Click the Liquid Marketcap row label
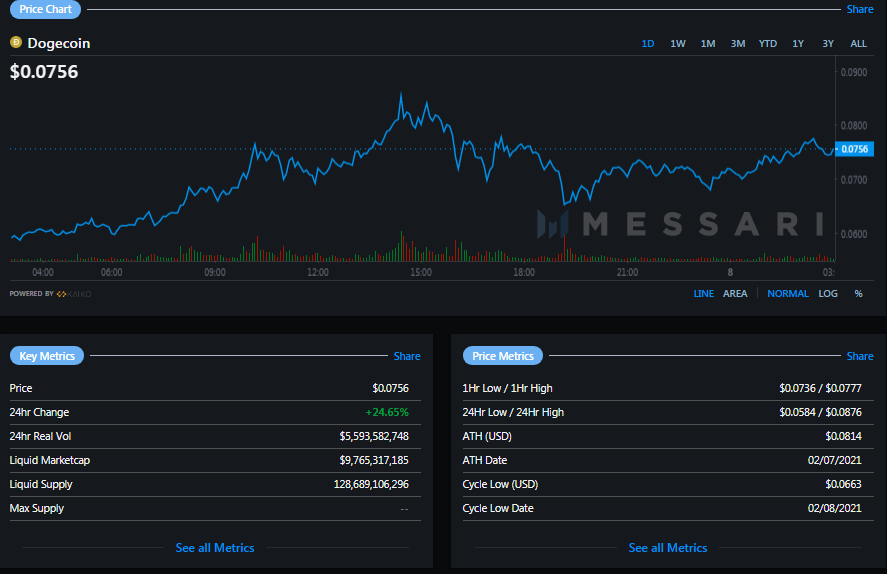This screenshot has height=574, width=887. point(50,460)
